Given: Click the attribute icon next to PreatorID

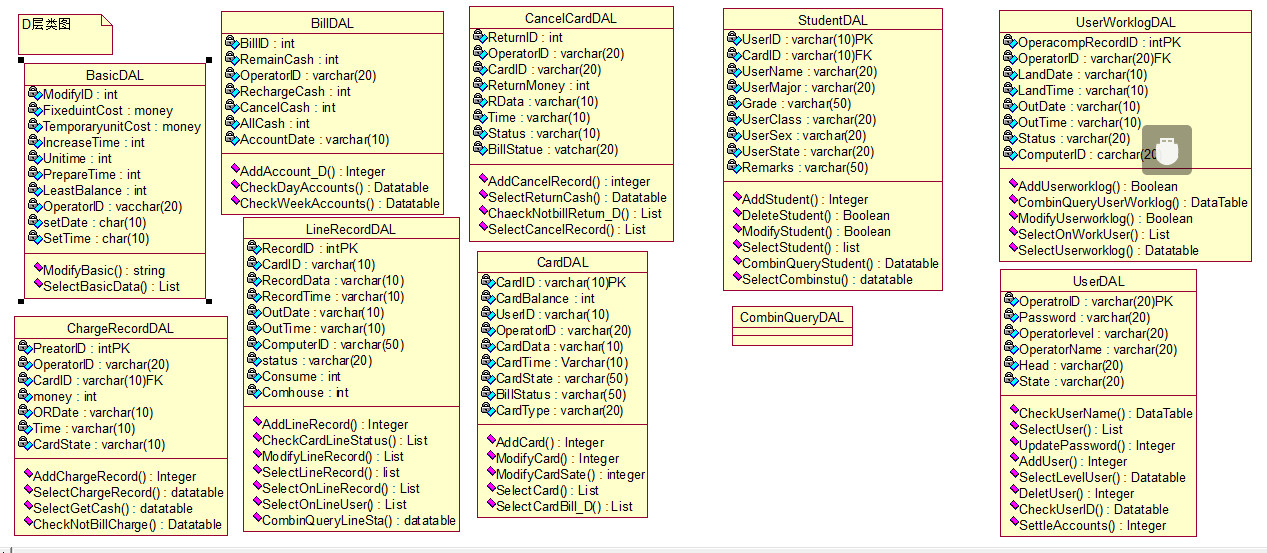Looking at the screenshot, I should point(25,348).
